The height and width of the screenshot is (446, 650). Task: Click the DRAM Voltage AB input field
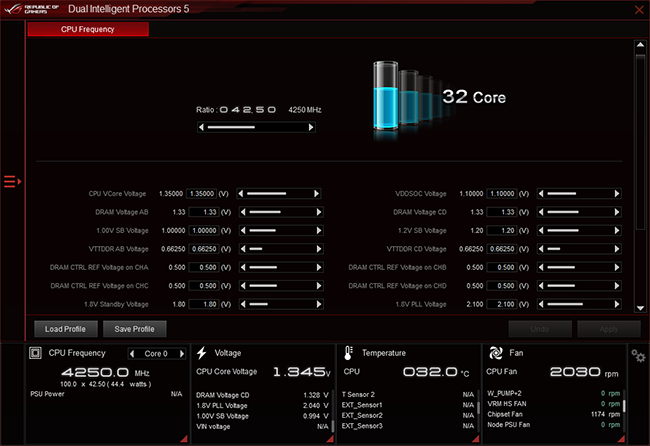(204, 212)
